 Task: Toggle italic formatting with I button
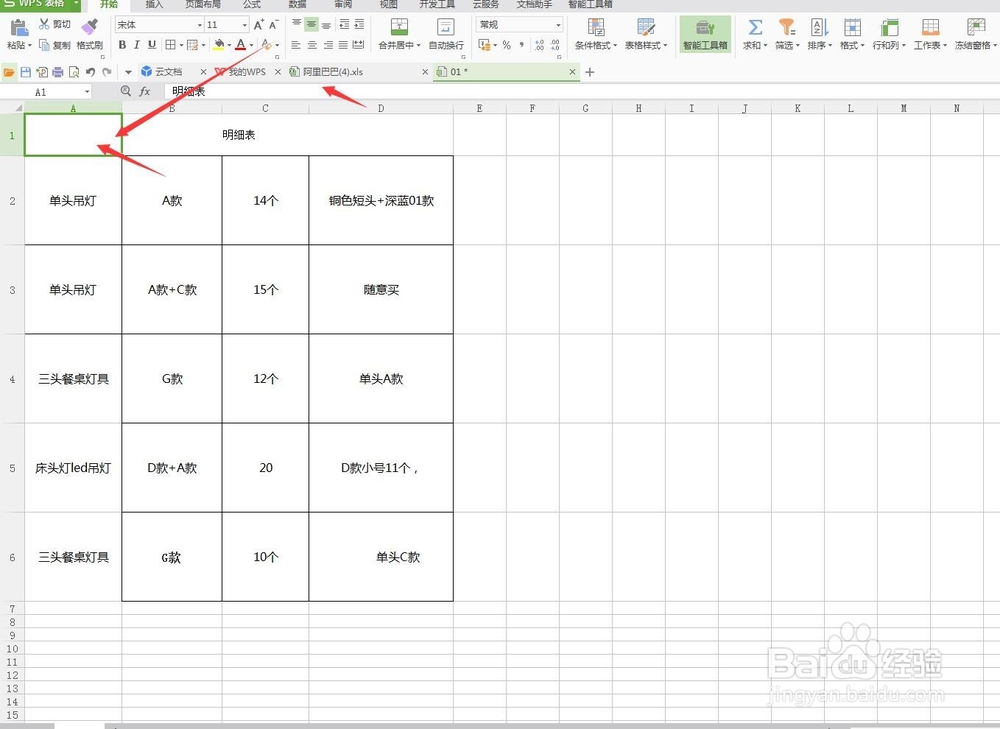(x=137, y=44)
